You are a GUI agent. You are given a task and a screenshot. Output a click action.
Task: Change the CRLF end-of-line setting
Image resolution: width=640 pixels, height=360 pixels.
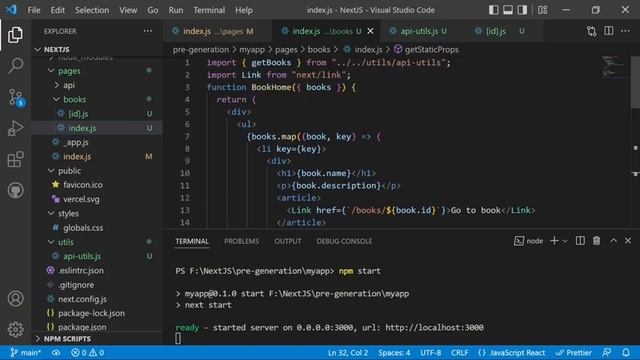point(460,353)
